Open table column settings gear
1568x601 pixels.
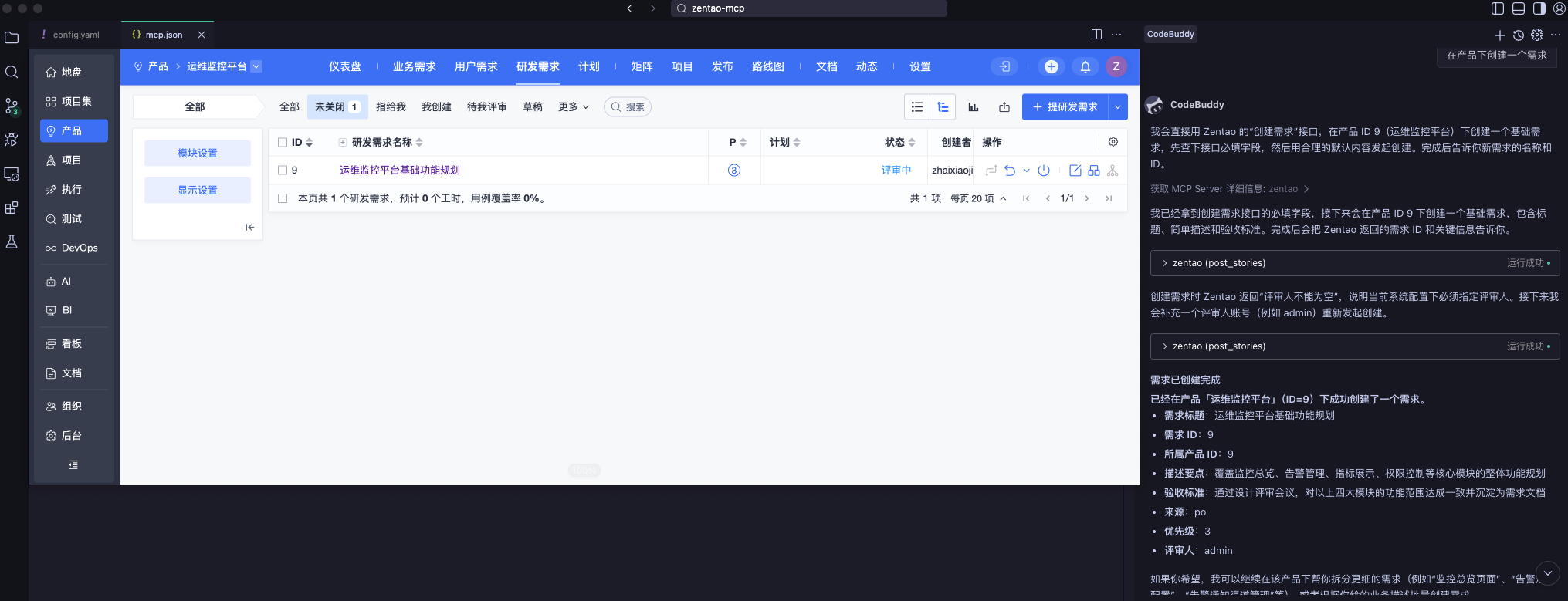click(x=1113, y=142)
